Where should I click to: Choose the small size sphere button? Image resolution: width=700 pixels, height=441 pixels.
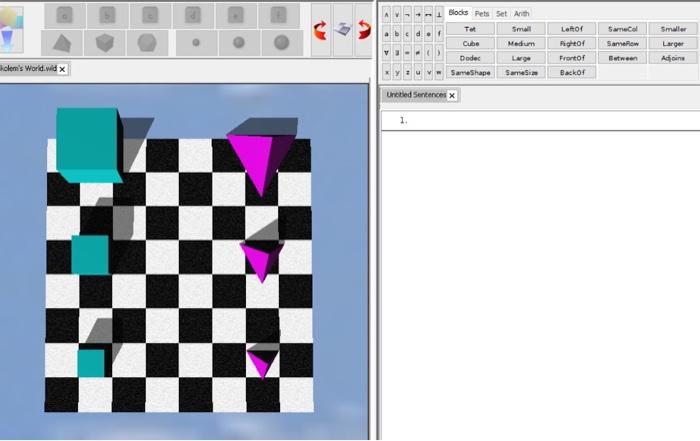[x=196, y=43]
